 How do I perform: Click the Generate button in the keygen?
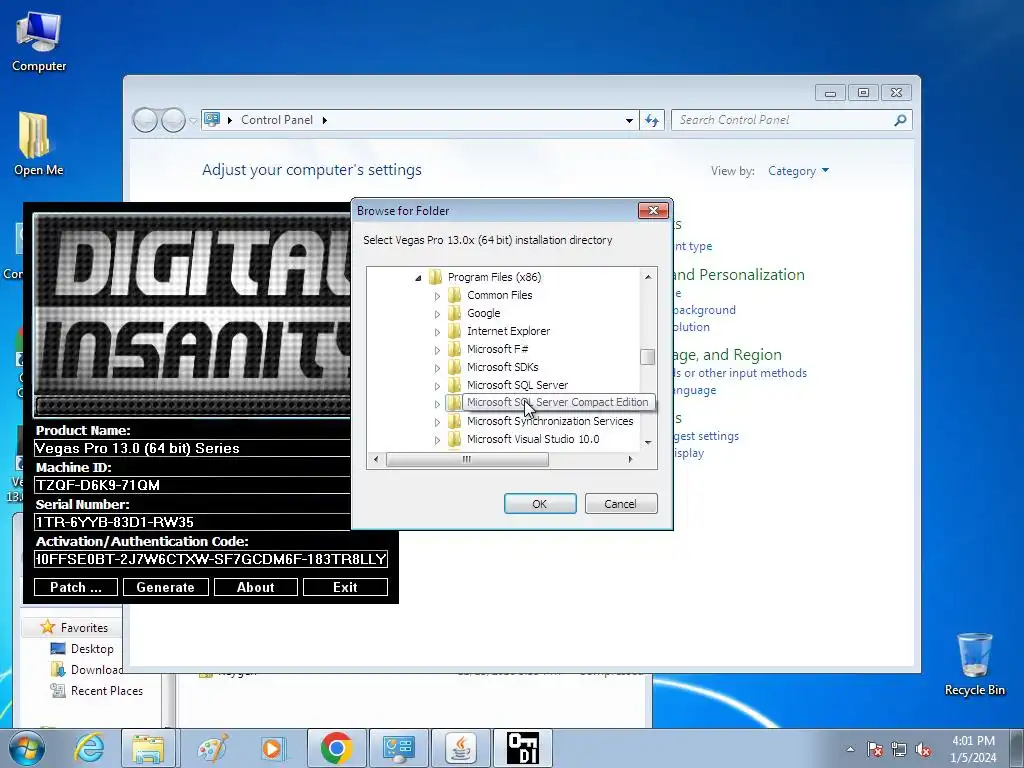165,587
